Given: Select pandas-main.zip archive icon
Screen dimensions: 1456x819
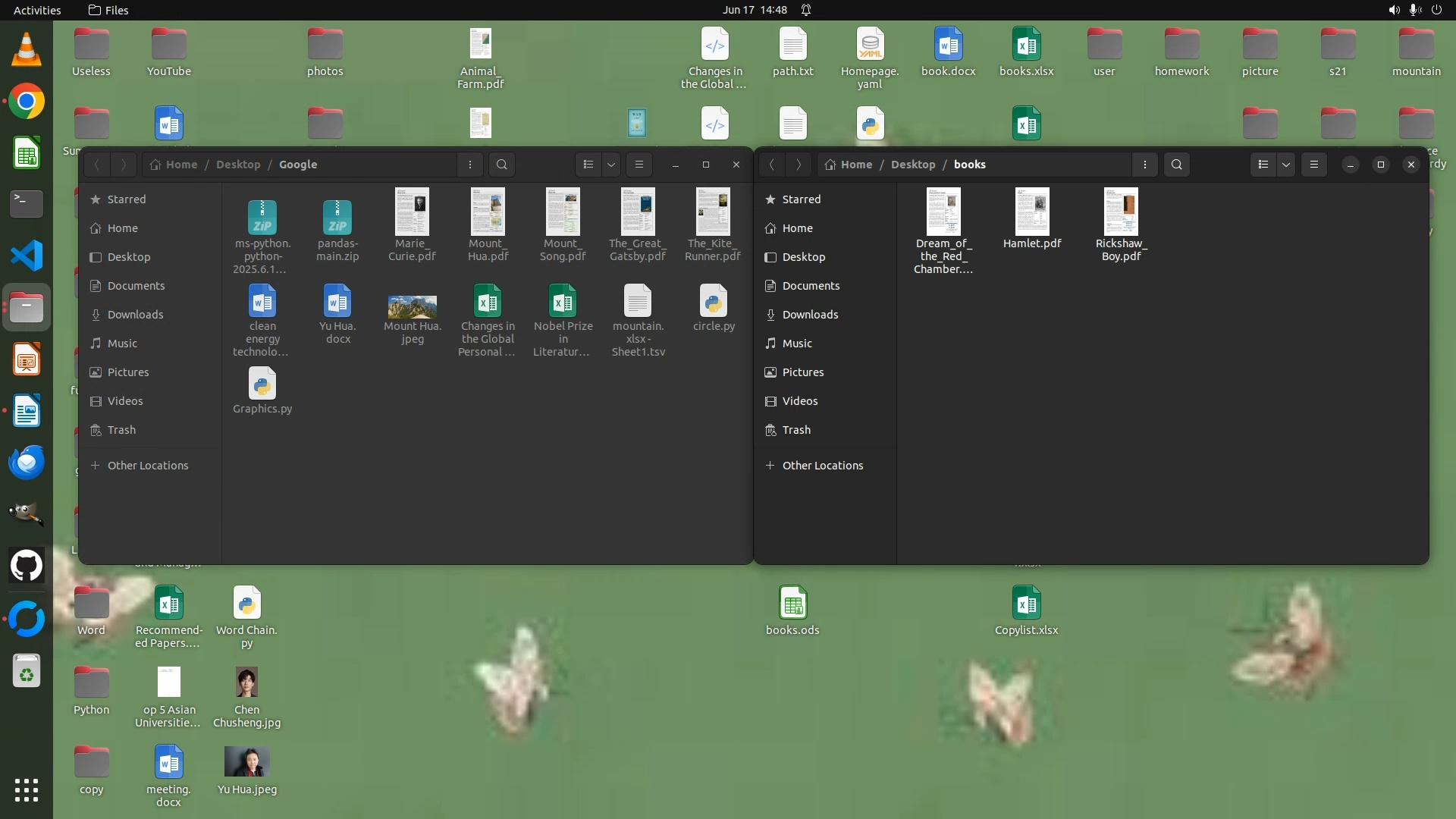Looking at the screenshot, I should (x=337, y=218).
